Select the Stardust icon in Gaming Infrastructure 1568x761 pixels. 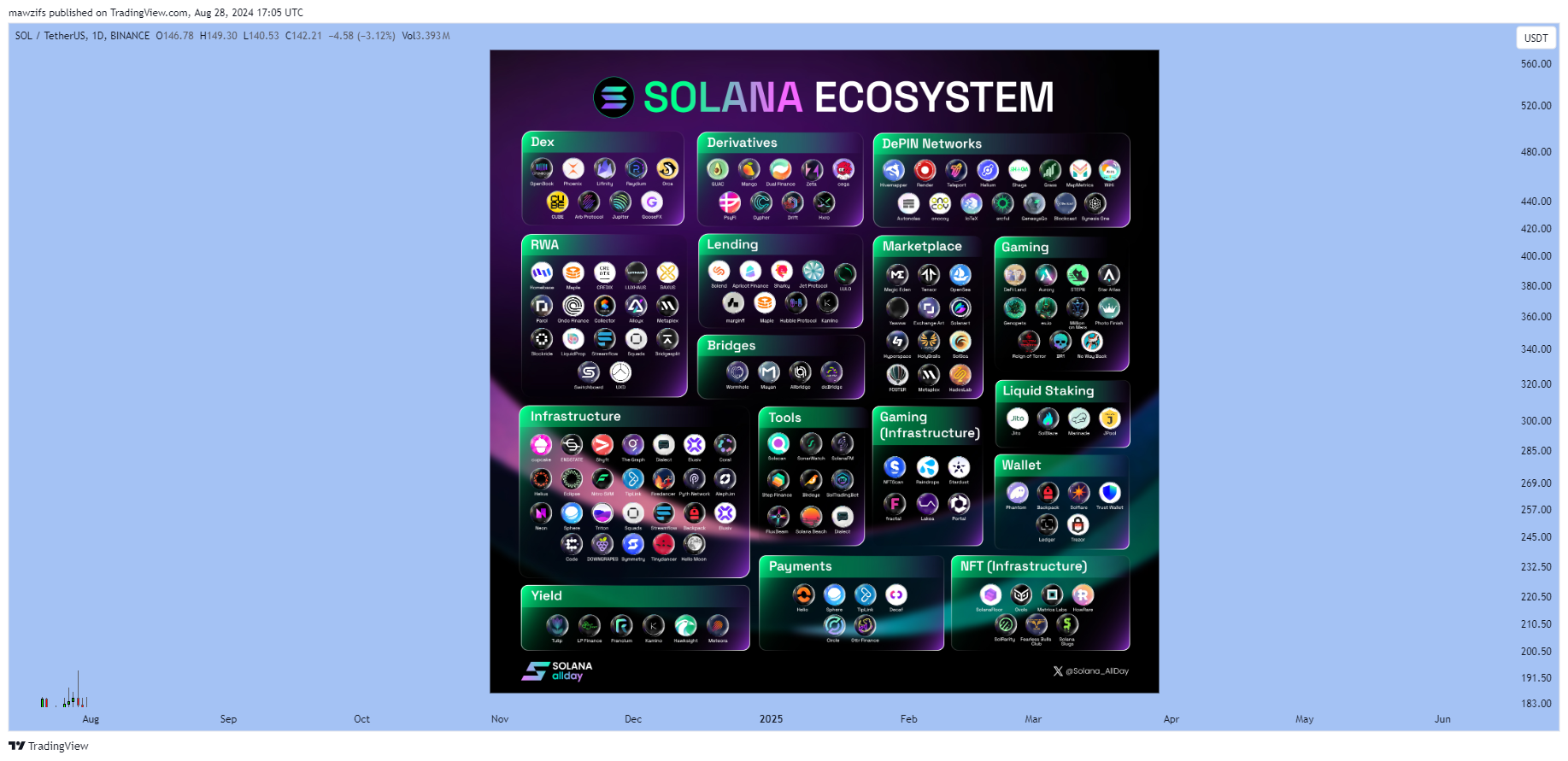click(x=959, y=467)
